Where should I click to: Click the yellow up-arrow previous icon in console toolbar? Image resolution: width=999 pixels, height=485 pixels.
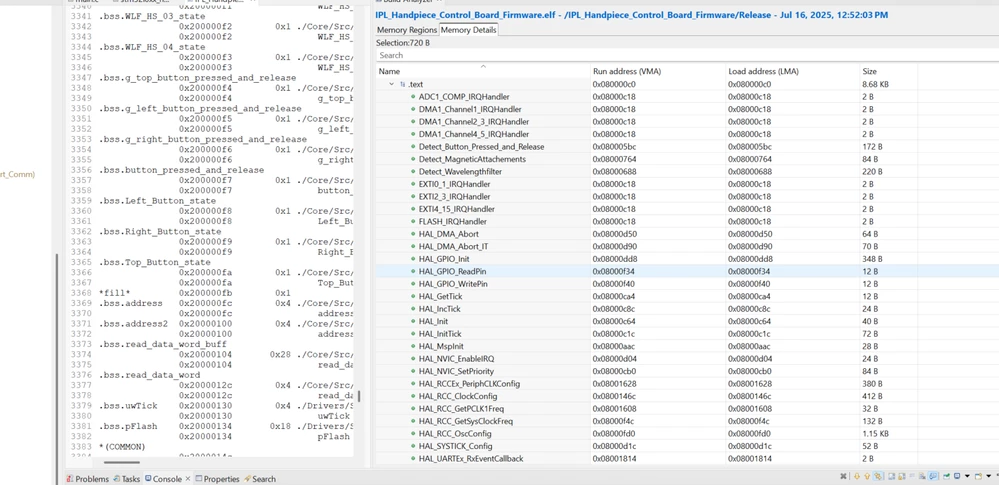point(867,476)
